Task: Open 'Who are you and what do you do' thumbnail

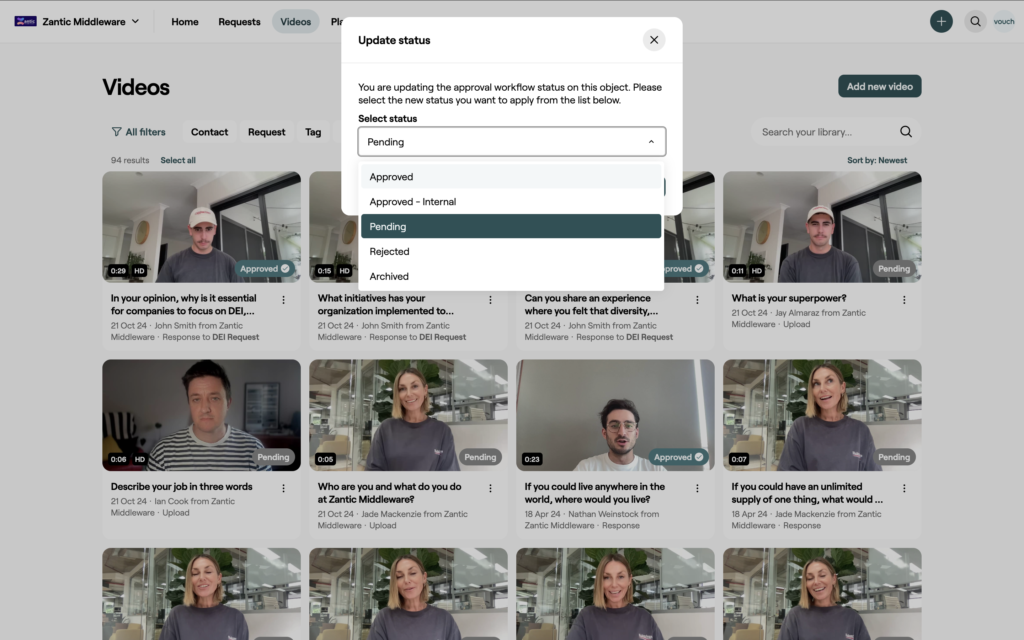Action: pos(408,415)
